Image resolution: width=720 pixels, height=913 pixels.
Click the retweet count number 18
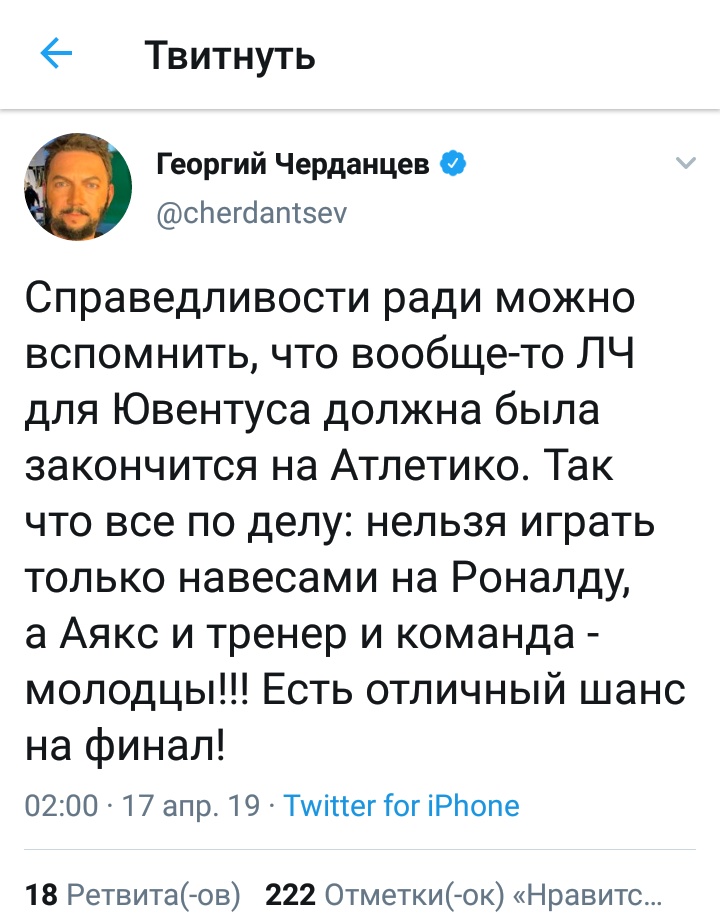tap(41, 893)
